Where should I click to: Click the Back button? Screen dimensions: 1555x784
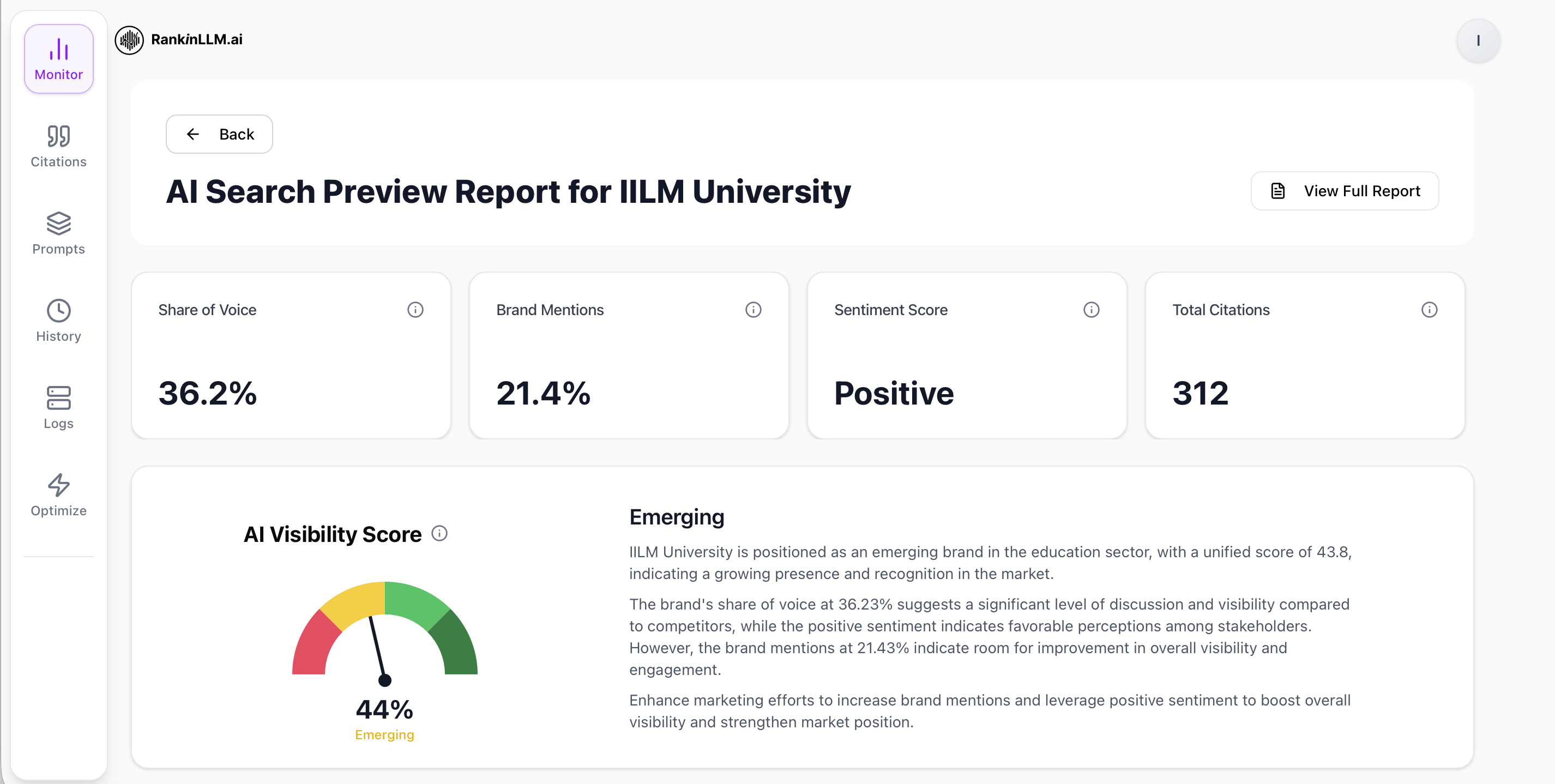(x=219, y=134)
